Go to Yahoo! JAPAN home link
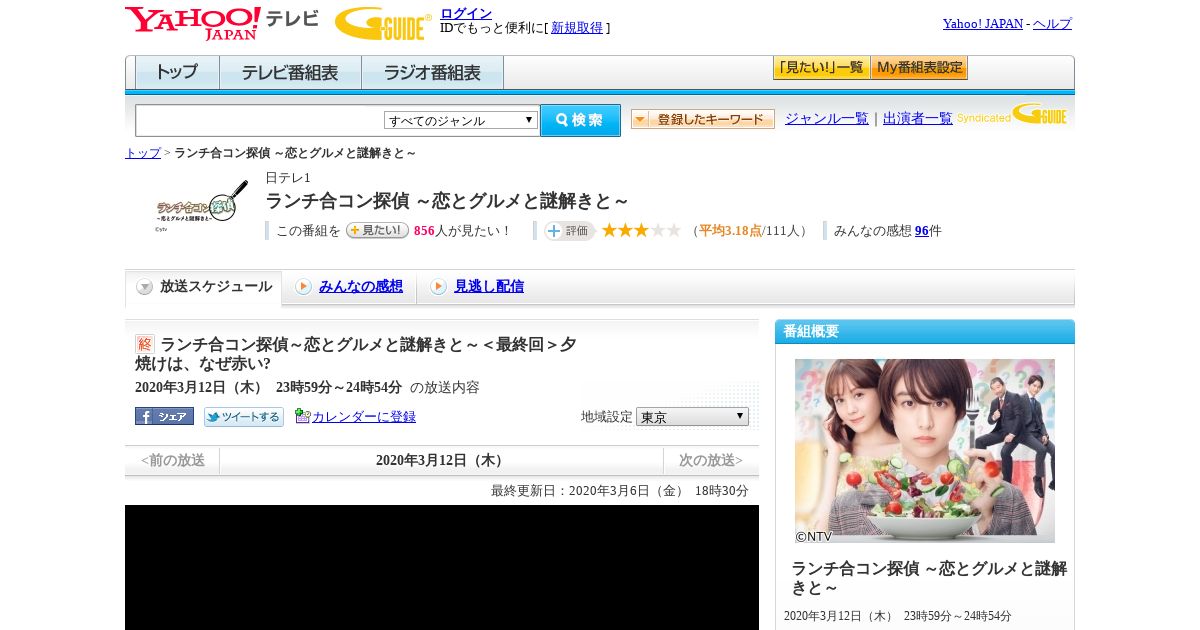The height and width of the screenshot is (630, 1200). pyautogui.click(x=982, y=23)
